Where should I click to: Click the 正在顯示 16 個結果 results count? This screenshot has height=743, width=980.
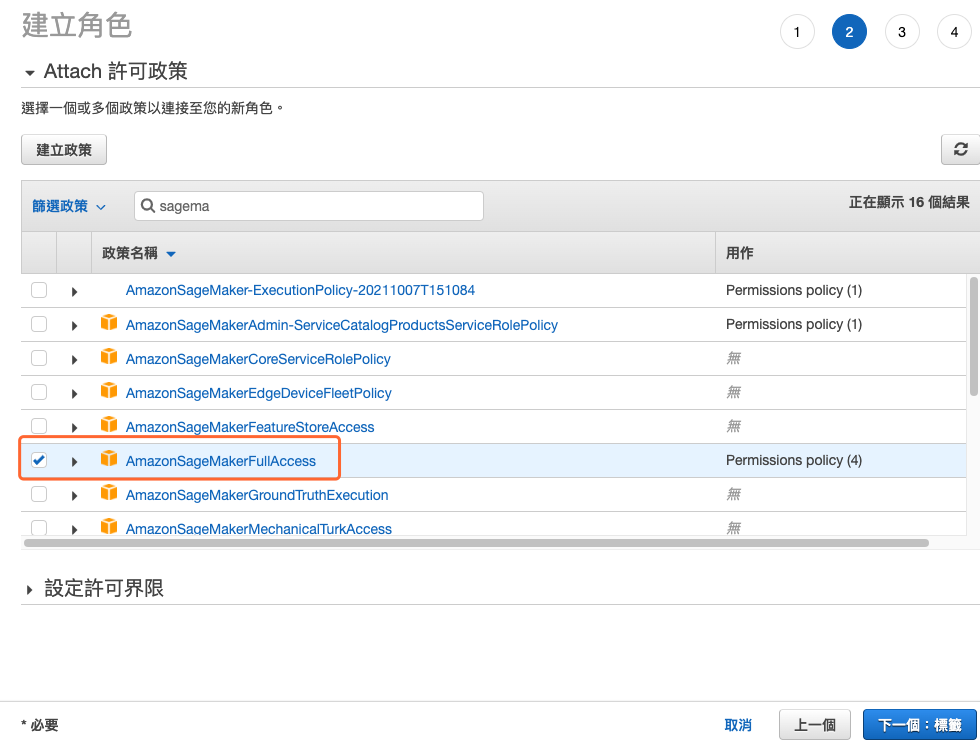(909, 202)
